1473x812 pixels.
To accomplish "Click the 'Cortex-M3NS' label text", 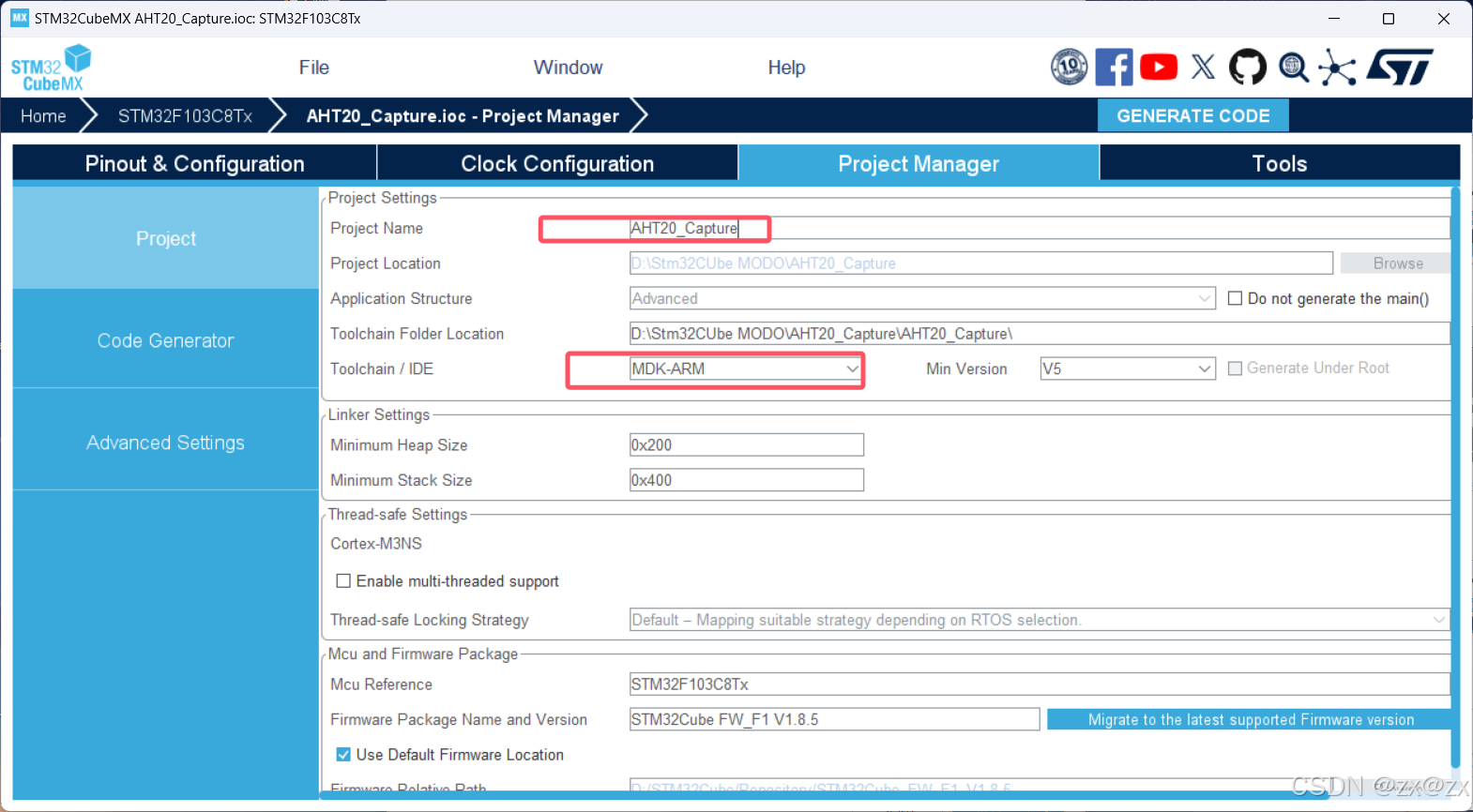I will [x=376, y=544].
